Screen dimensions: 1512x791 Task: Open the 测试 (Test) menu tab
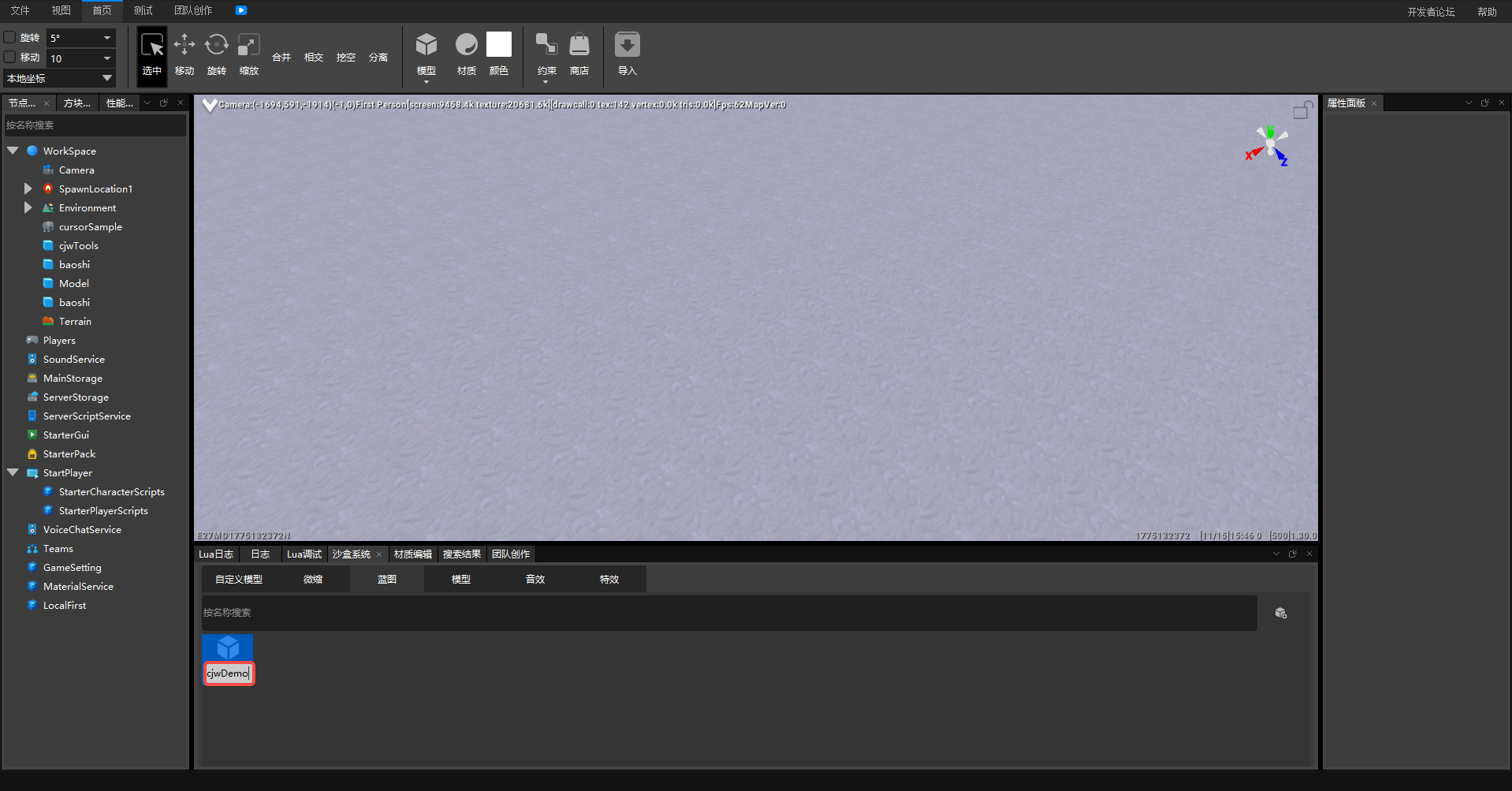(x=143, y=10)
